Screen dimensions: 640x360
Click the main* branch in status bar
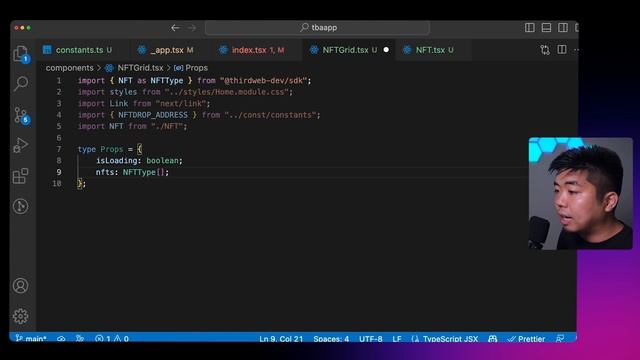(31, 338)
